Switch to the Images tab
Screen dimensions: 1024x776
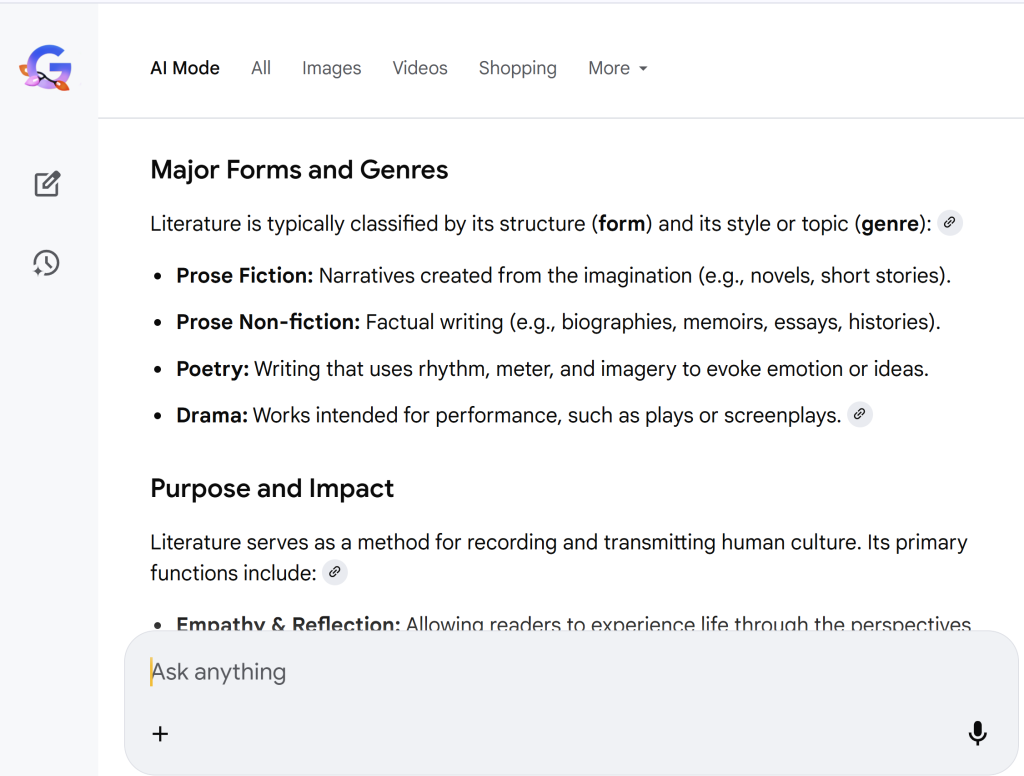[x=331, y=68]
